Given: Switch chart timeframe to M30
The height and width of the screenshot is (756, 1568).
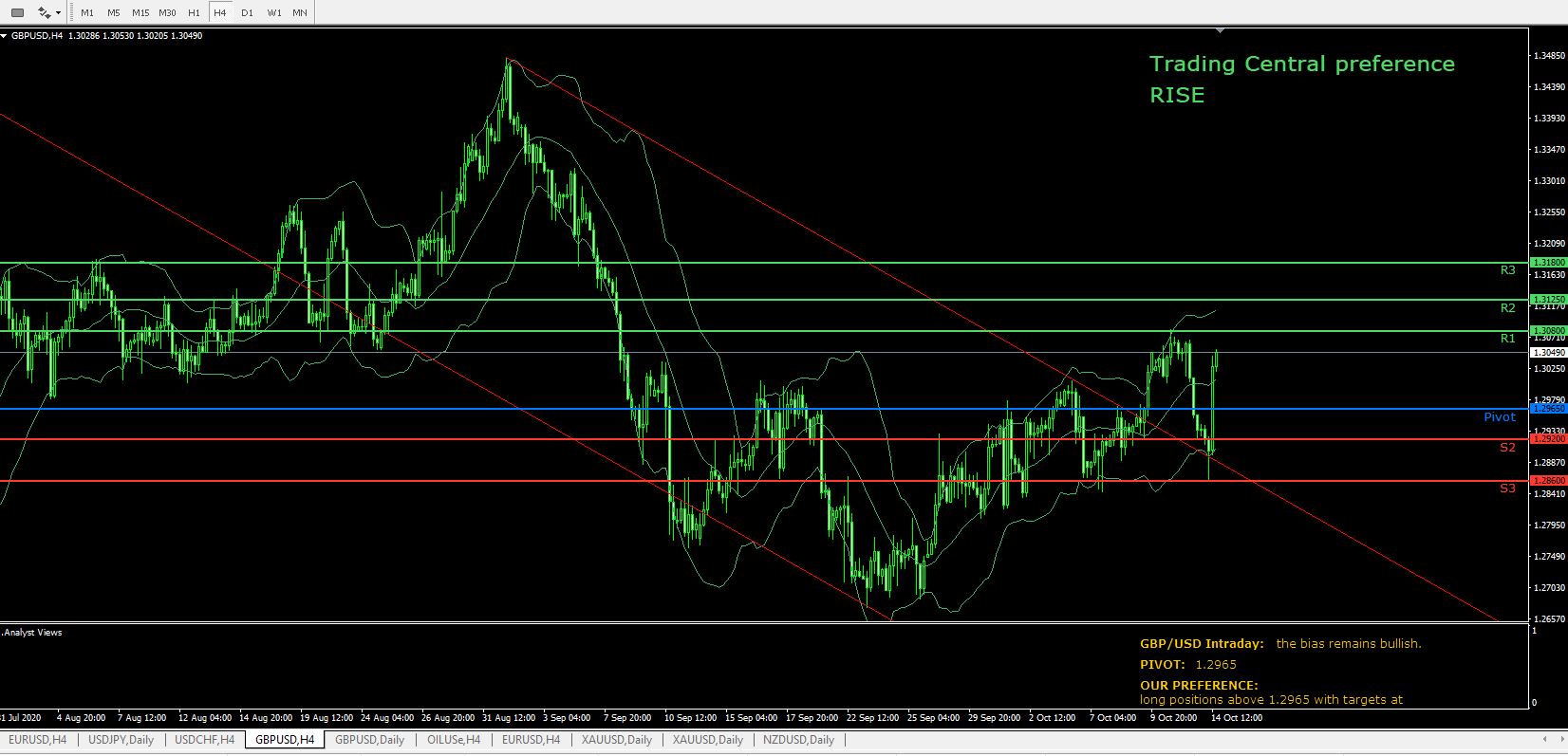Looking at the screenshot, I should (x=167, y=12).
